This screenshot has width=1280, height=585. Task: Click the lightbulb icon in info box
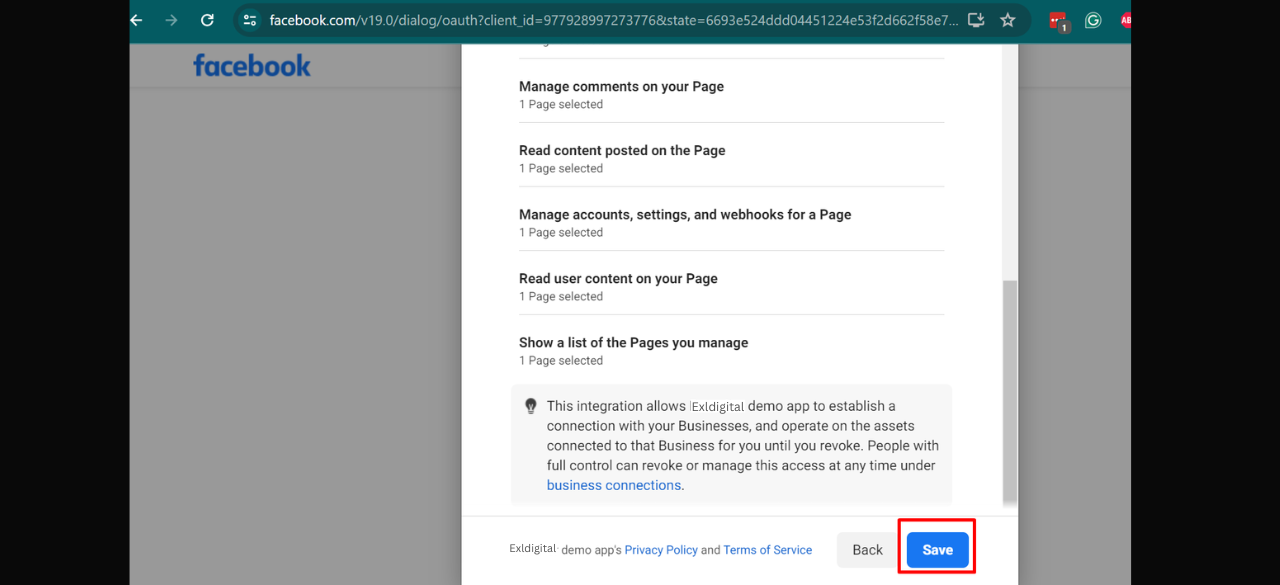click(x=531, y=406)
